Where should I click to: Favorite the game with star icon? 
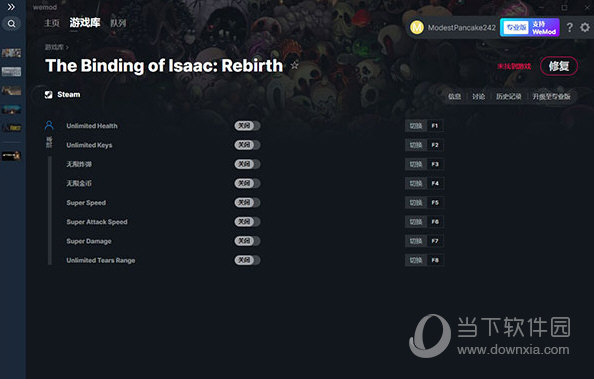294,66
